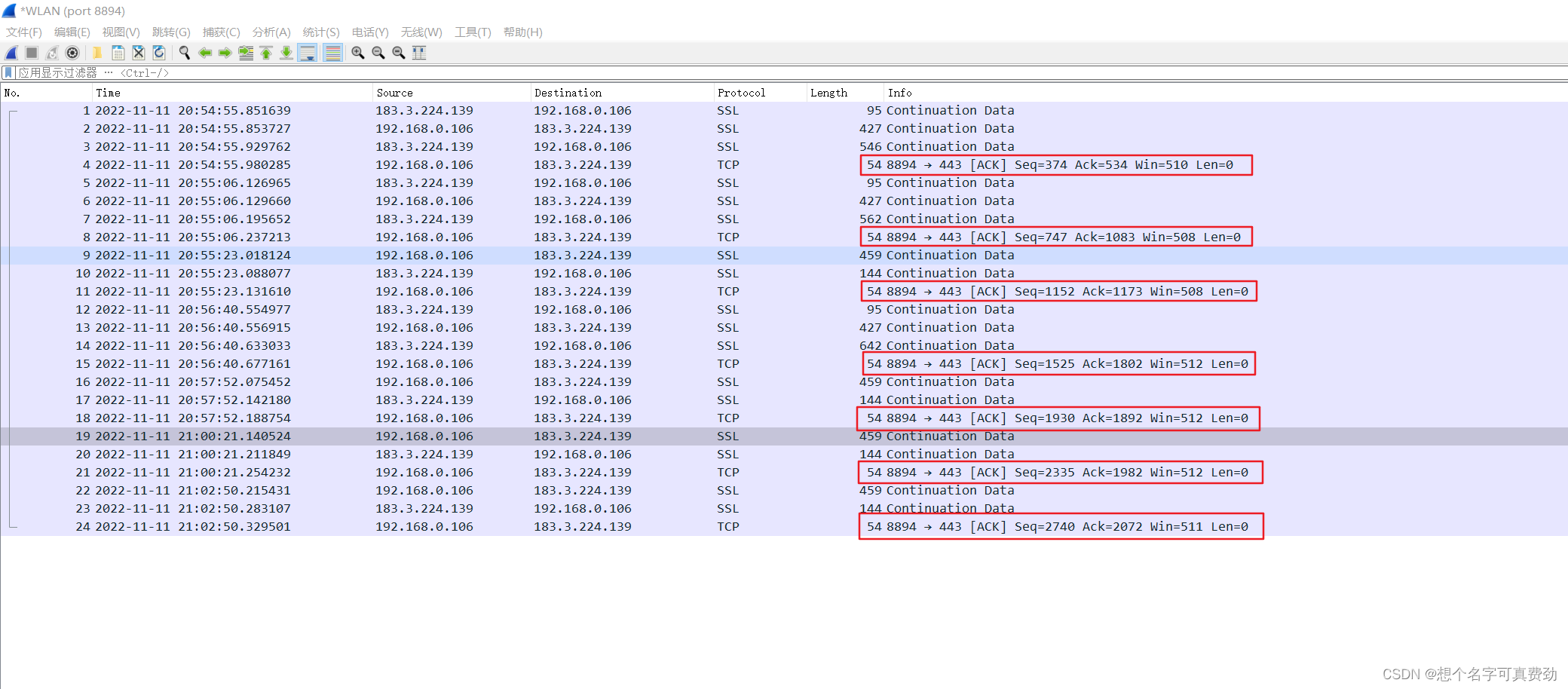This screenshot has height=689, width=1568.
Task: Select packet 9 at 20:55:23.018124
Action: pyautogui.click(x=784, y=256)
